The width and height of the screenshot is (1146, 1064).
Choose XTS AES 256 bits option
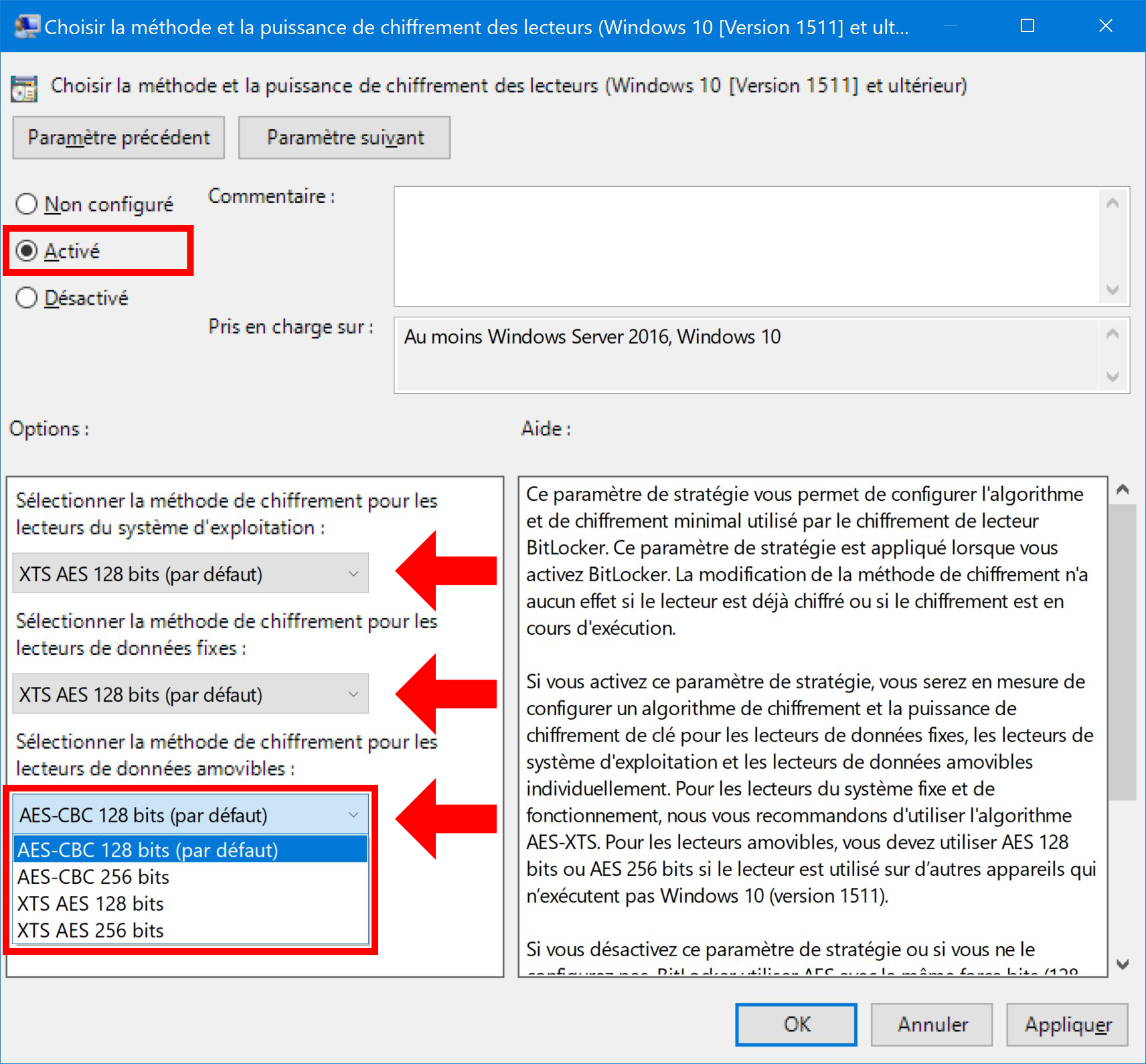[x=191, y=930]
